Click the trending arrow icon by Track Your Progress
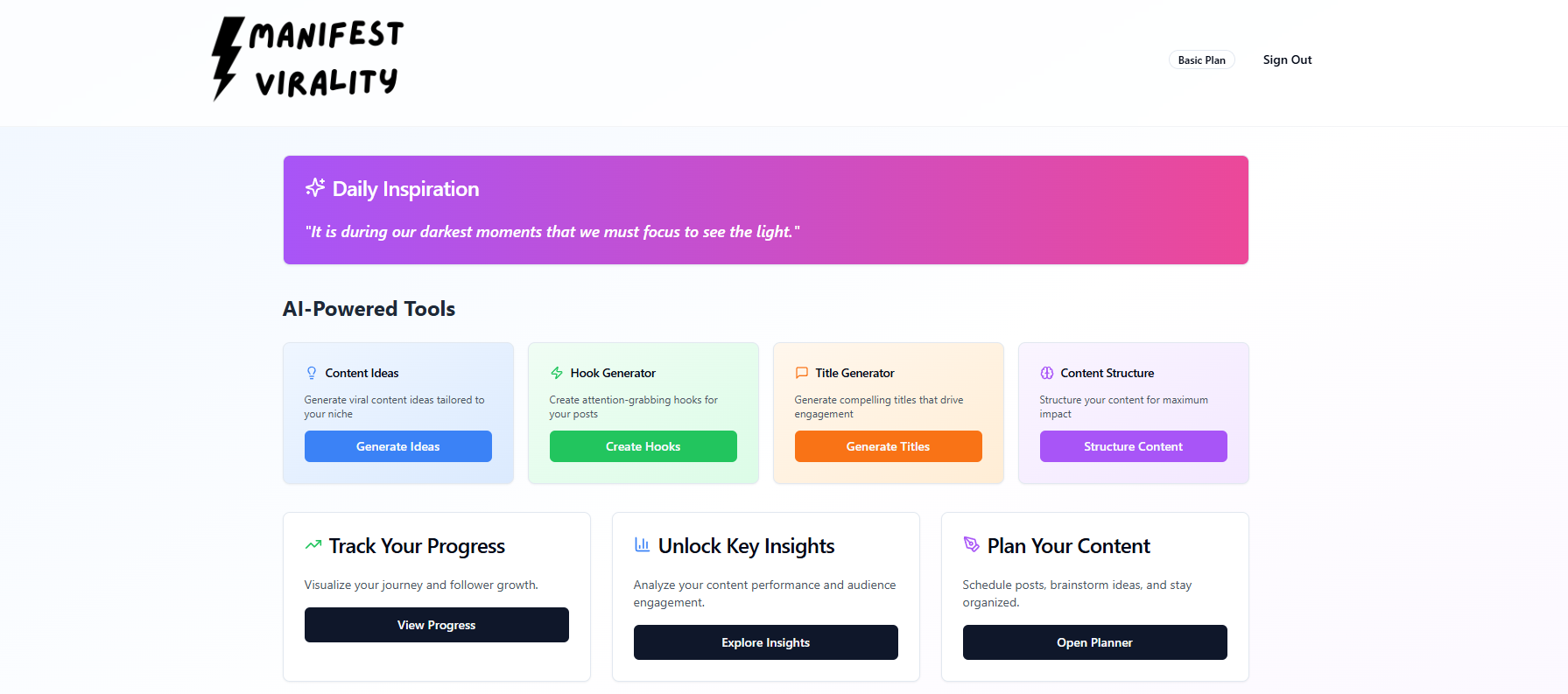This screenshot has height=694, width=1568. (313, 544)
